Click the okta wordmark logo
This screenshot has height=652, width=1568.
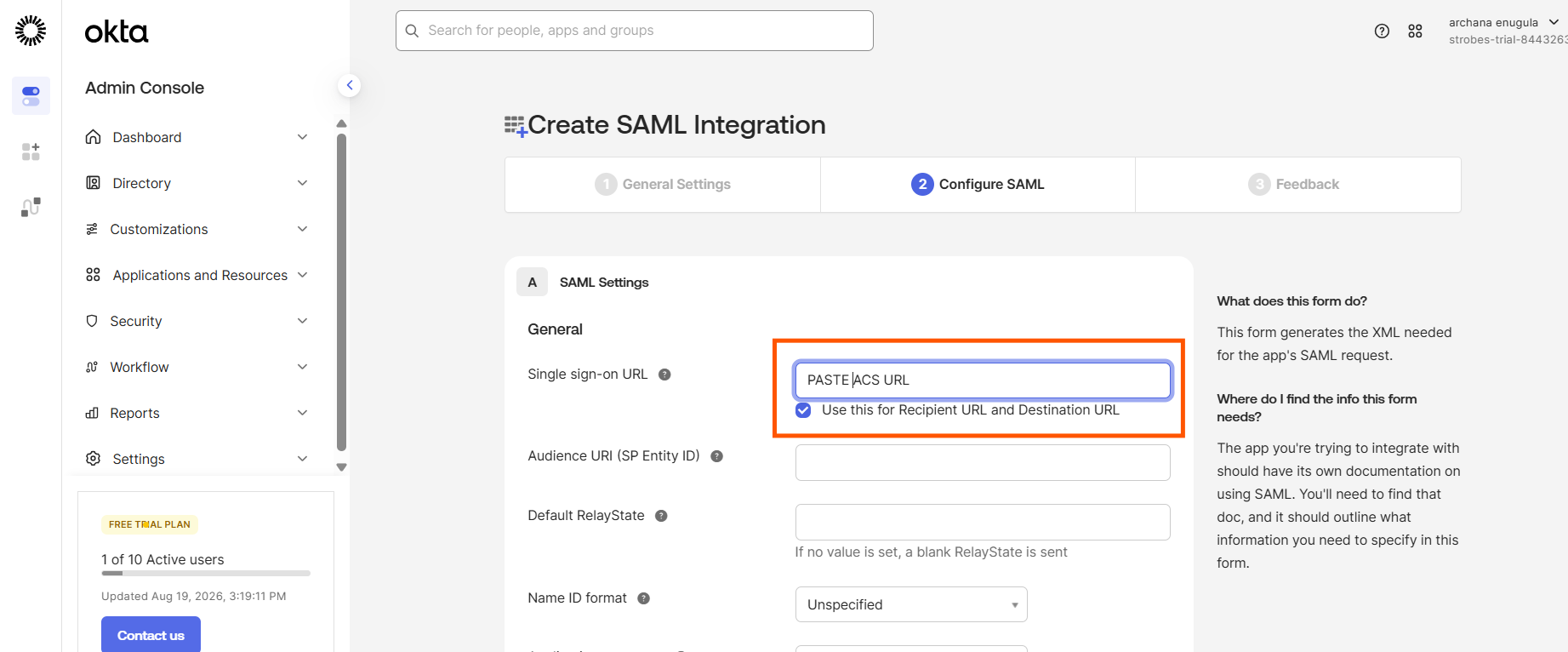coord(117,32)
